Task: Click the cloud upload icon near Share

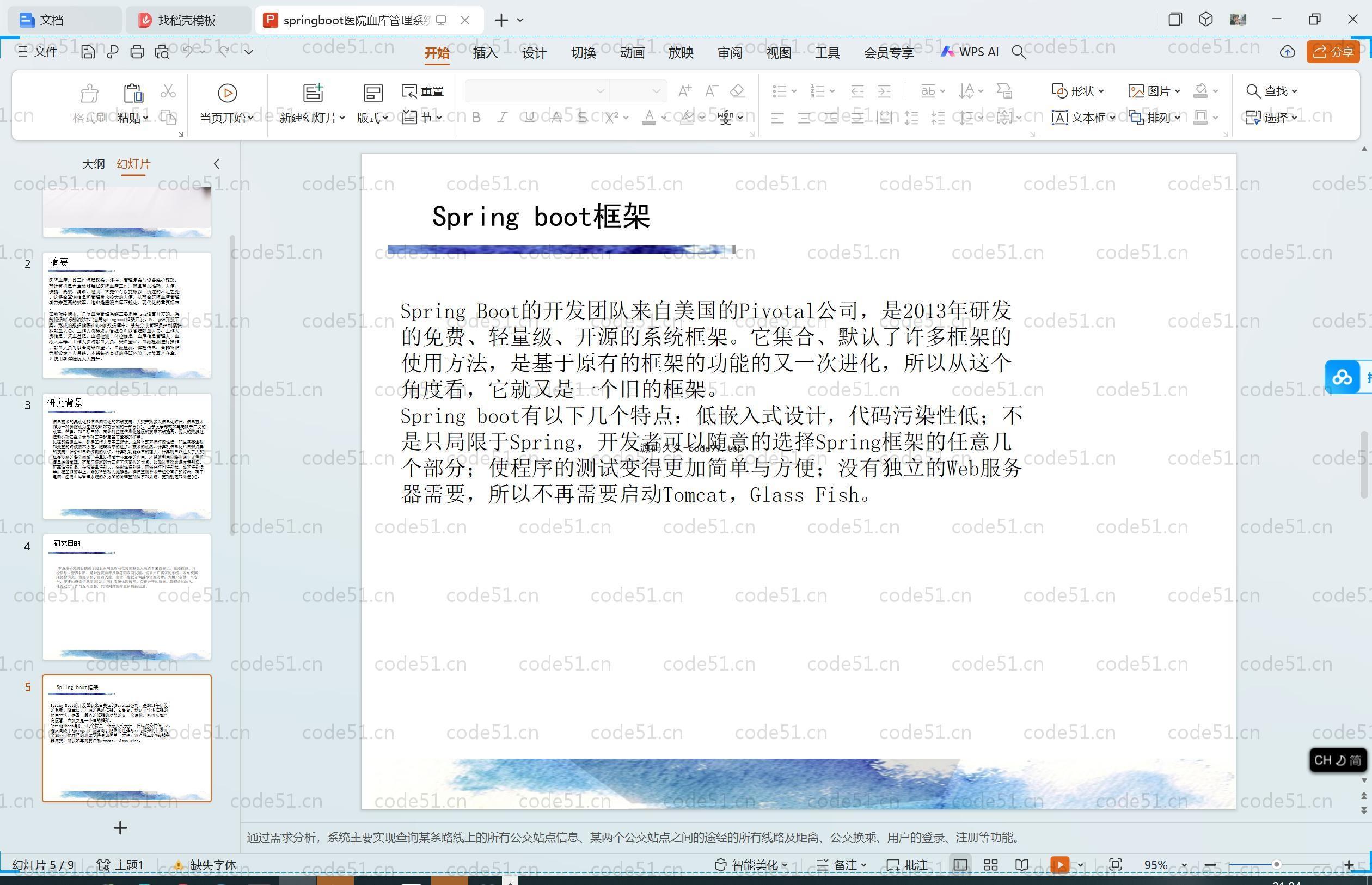Action: [x=1287, y=52]
